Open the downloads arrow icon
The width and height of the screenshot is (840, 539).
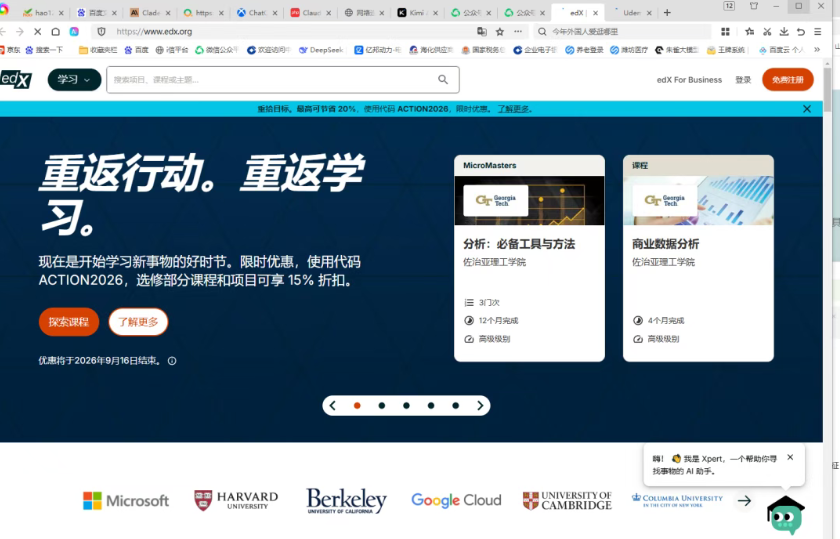pos(784,32)
